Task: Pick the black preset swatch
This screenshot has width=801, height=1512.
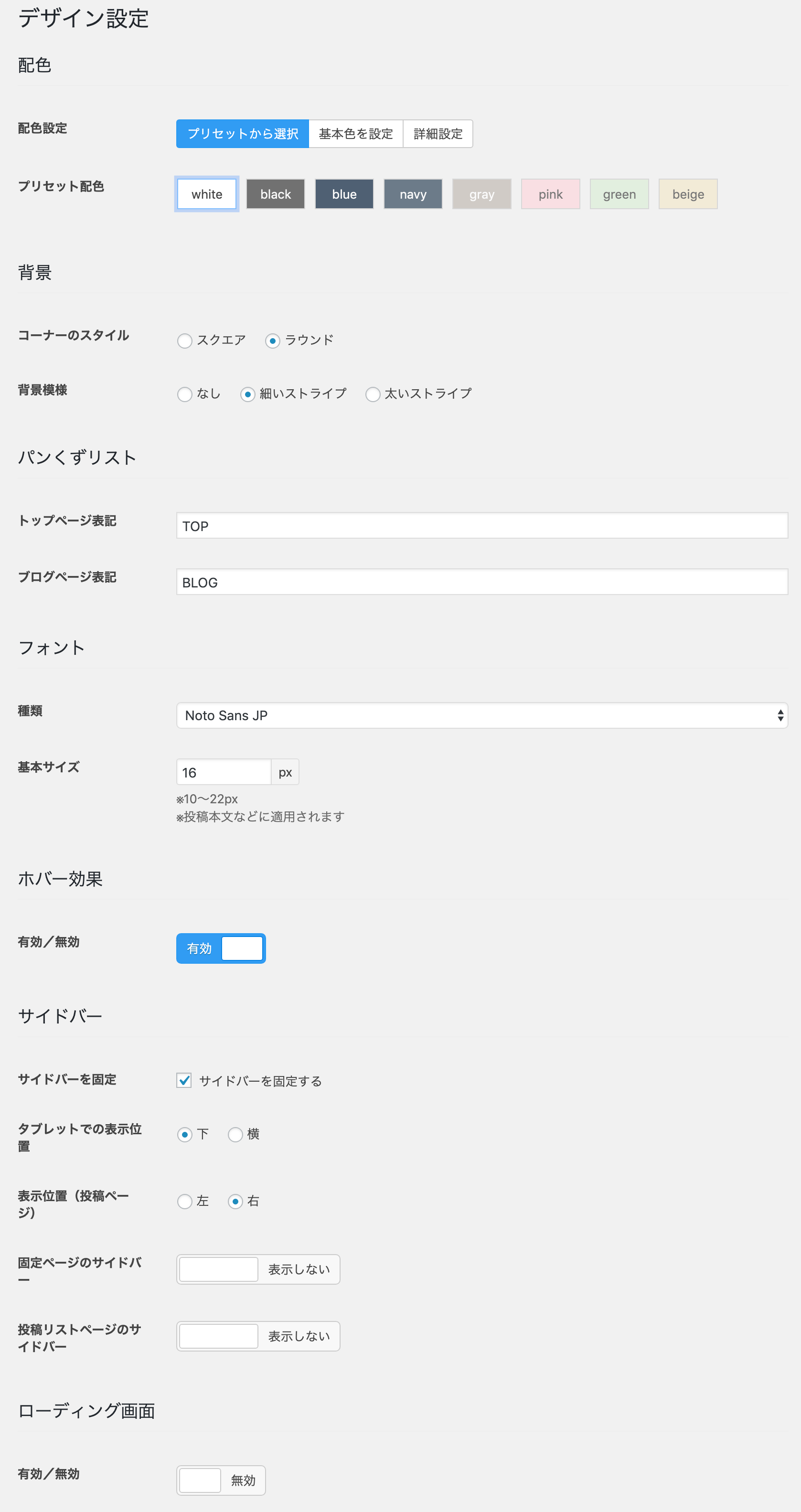Action: tap(276, 194)
